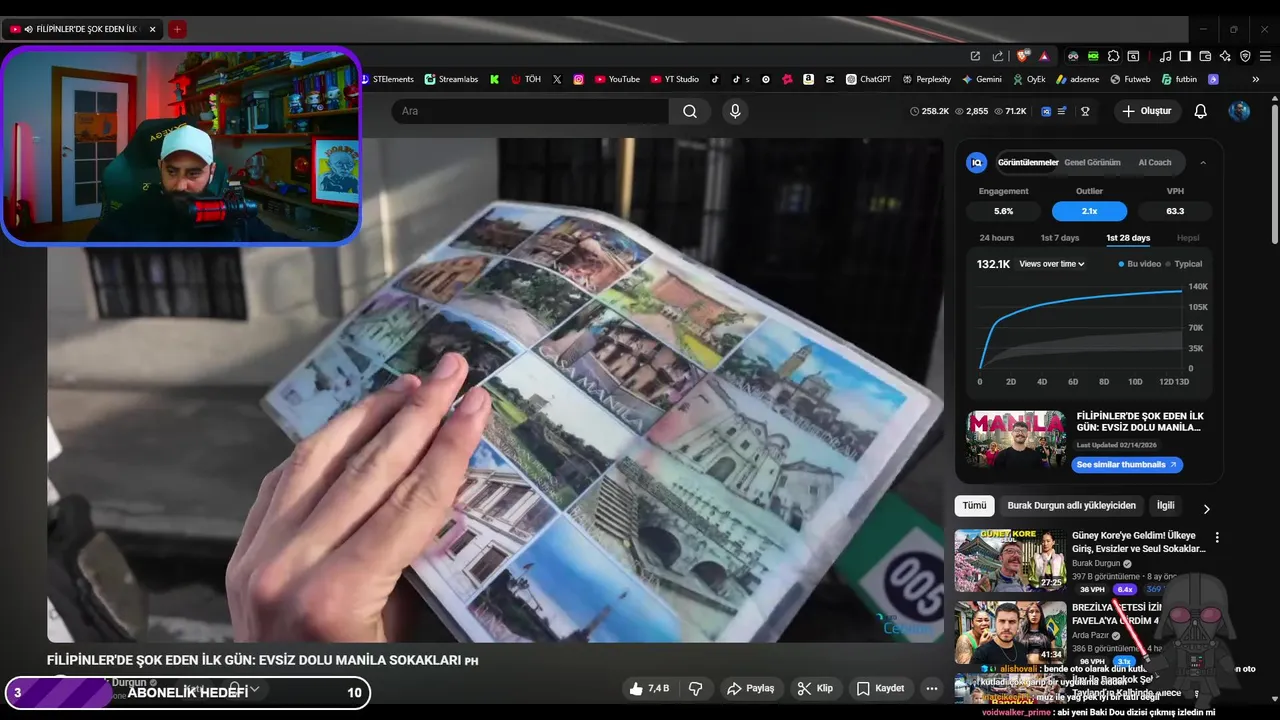This screenshot has height=720, width=1280.
Task: Open the futbin bookmark
Action: tap(1179, 79)
